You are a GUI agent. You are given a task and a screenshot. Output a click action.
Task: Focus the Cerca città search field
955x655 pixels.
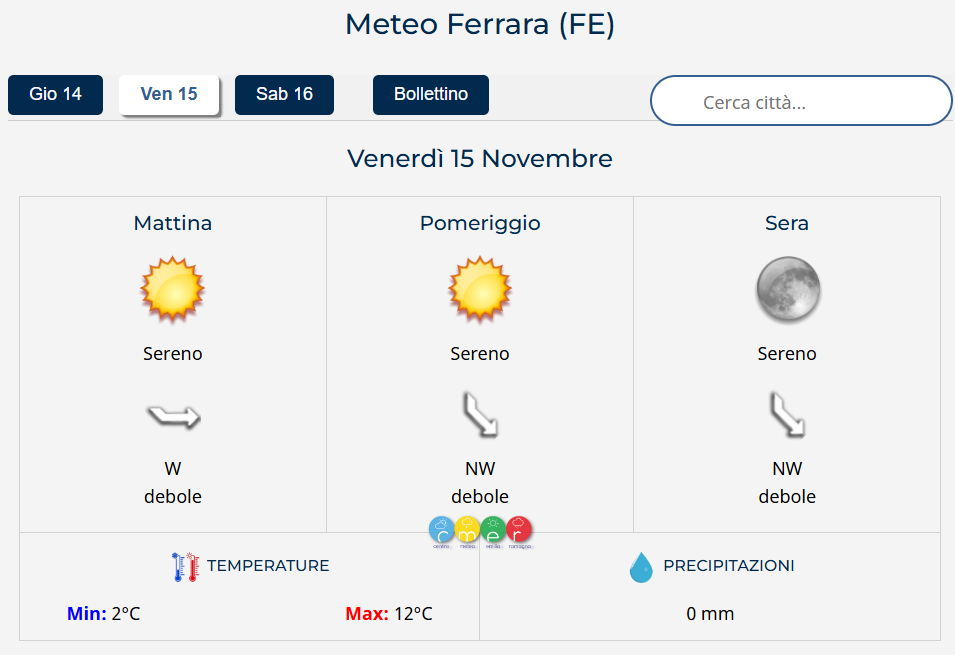pyautogui.click(x=800, y=101)
